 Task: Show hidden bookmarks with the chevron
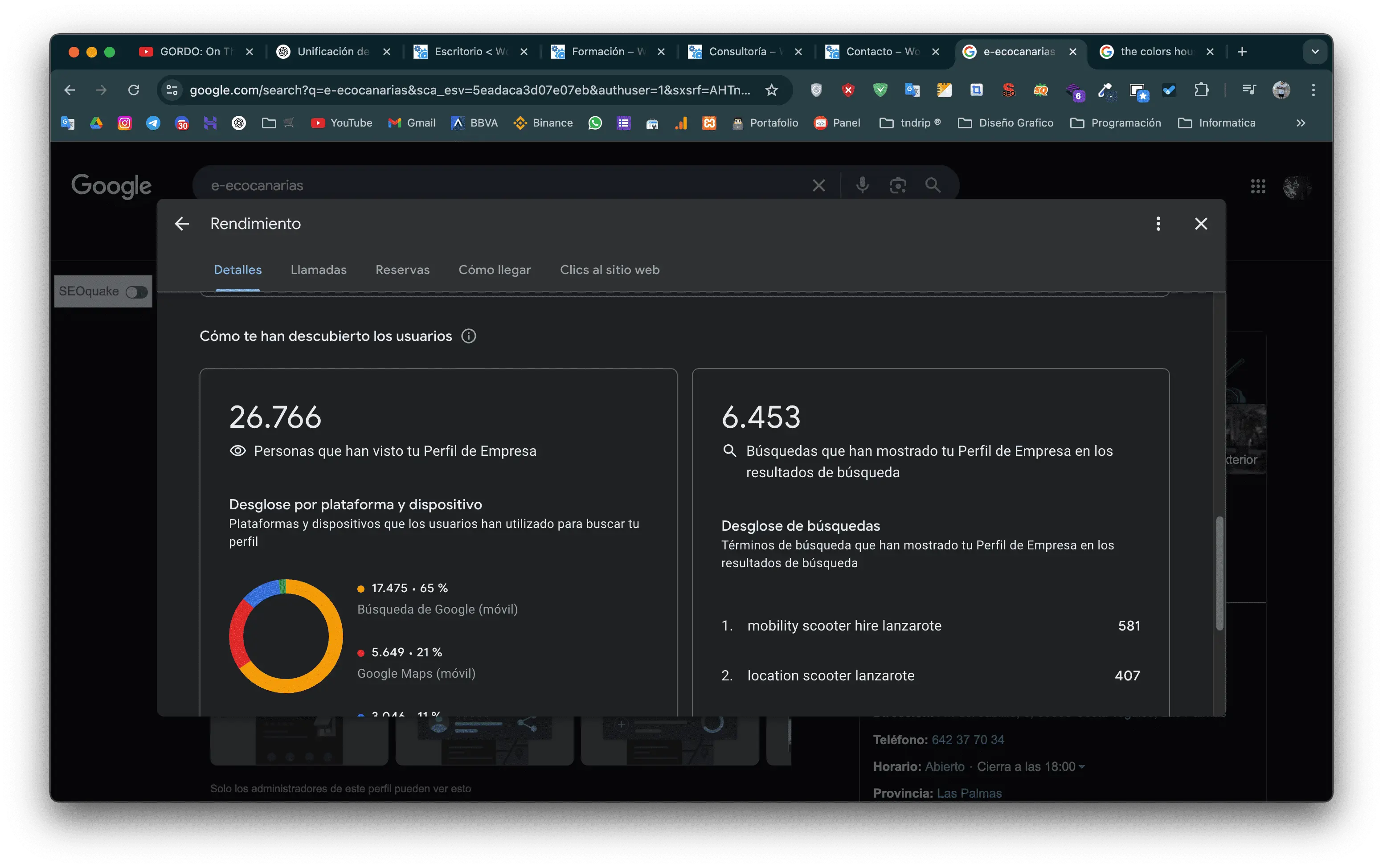[1301, 123]
